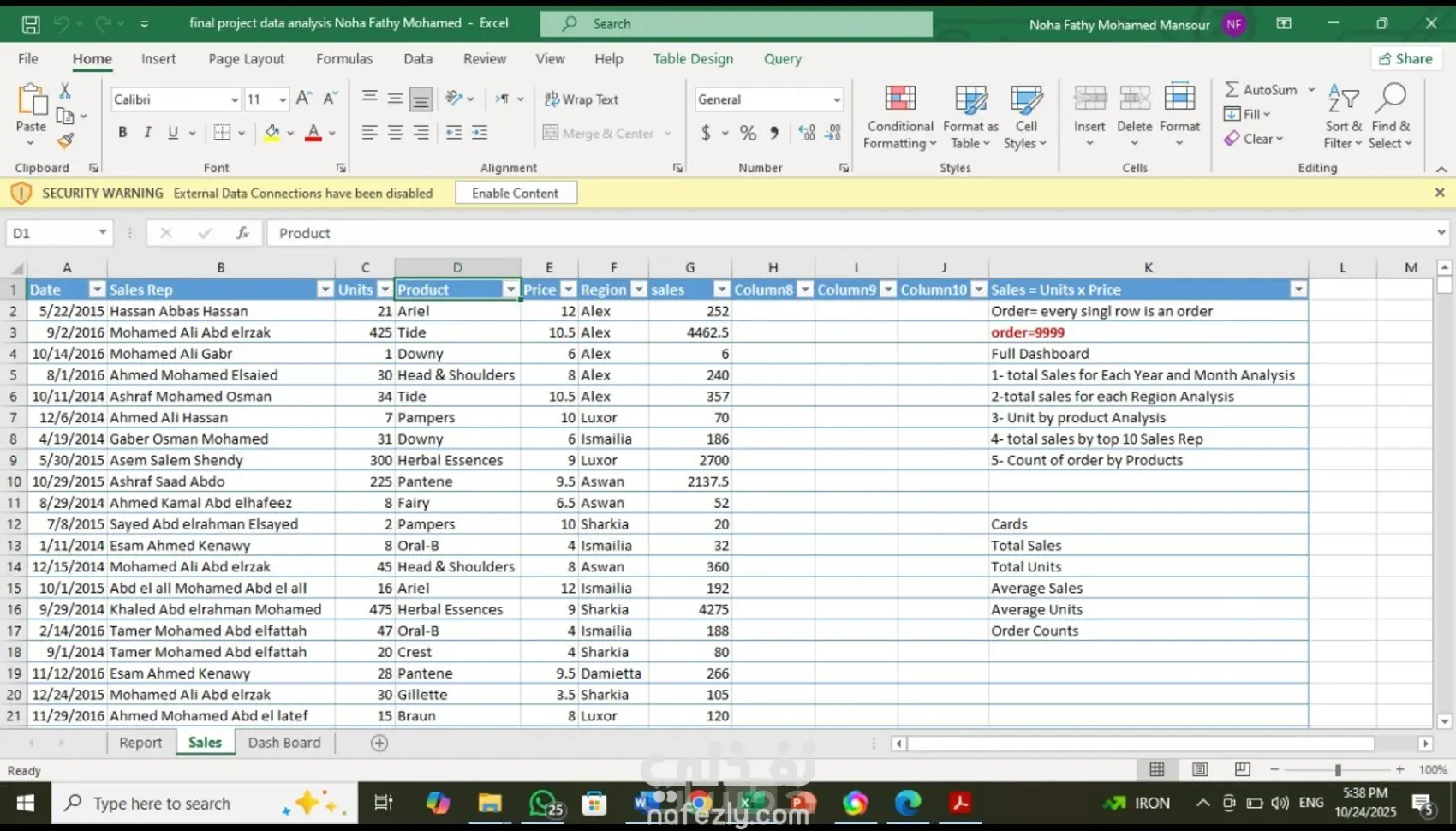Add a new sheet with plus icon

click(379, 743)
